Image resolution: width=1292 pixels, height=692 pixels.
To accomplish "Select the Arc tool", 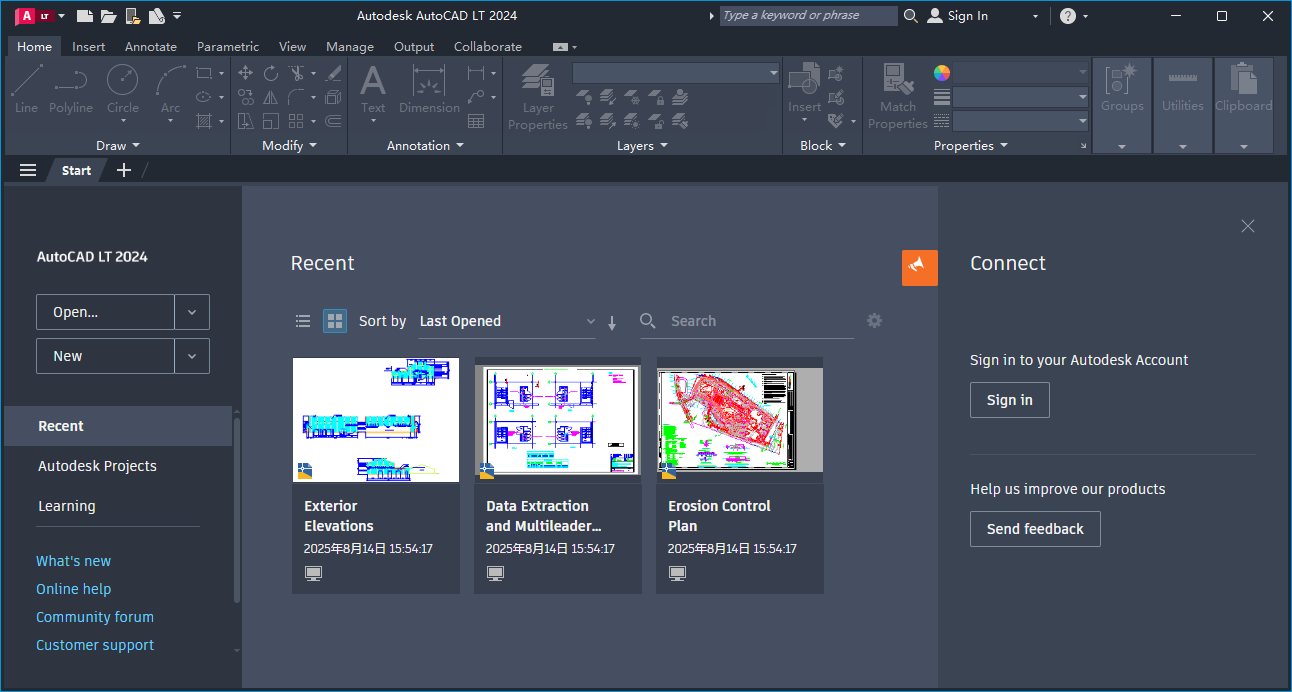I will [x=169, y=90].
